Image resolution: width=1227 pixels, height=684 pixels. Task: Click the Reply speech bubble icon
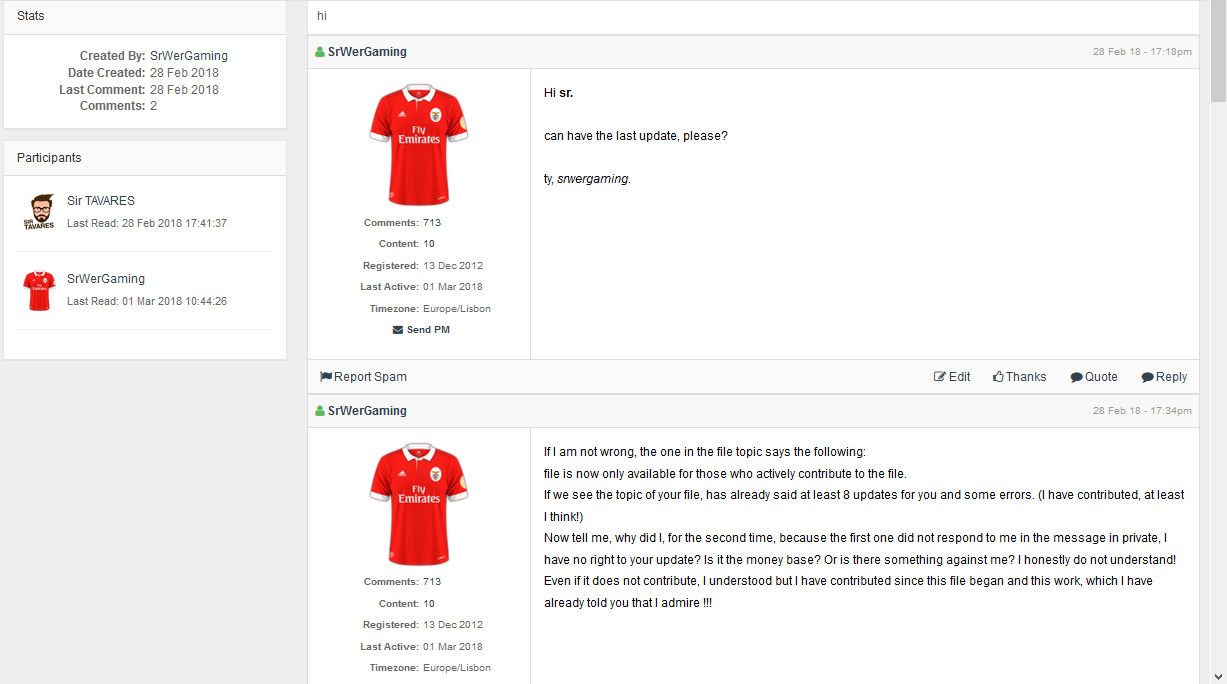(x=1147, y=377)
